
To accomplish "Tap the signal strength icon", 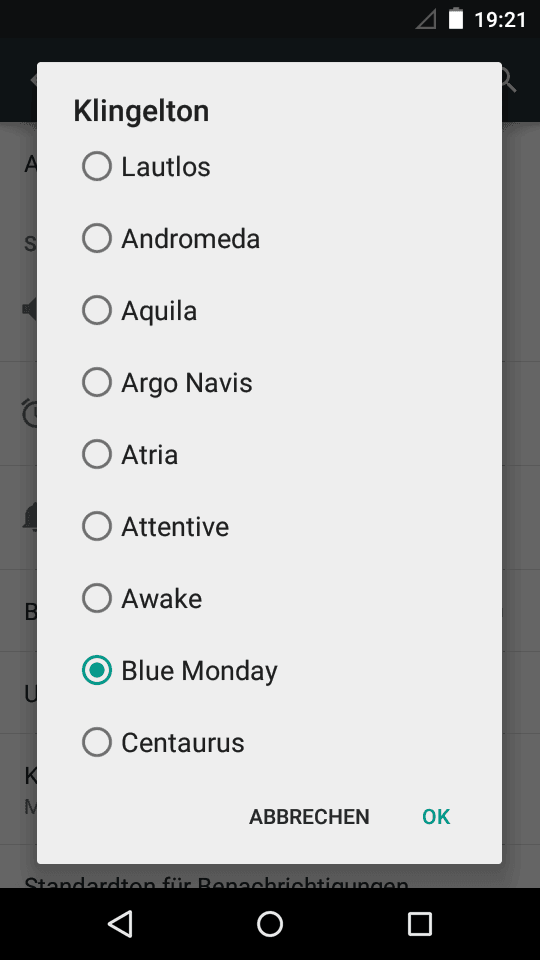I will [426, 19].
